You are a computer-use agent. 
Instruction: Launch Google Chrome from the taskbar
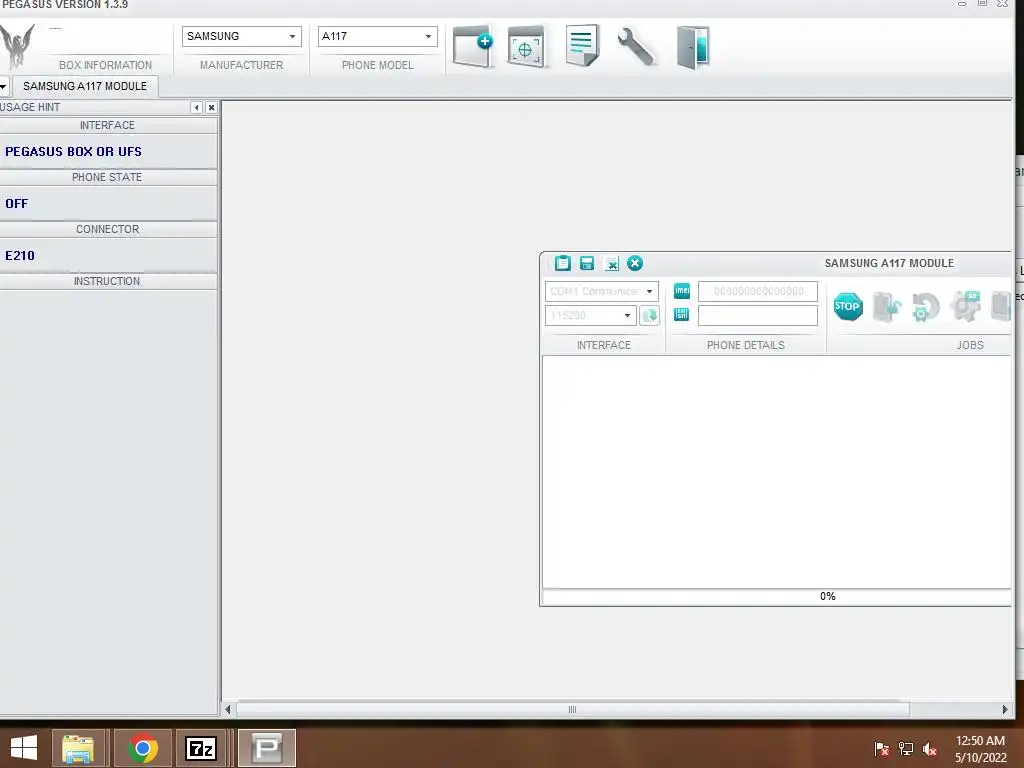point(142,748)
